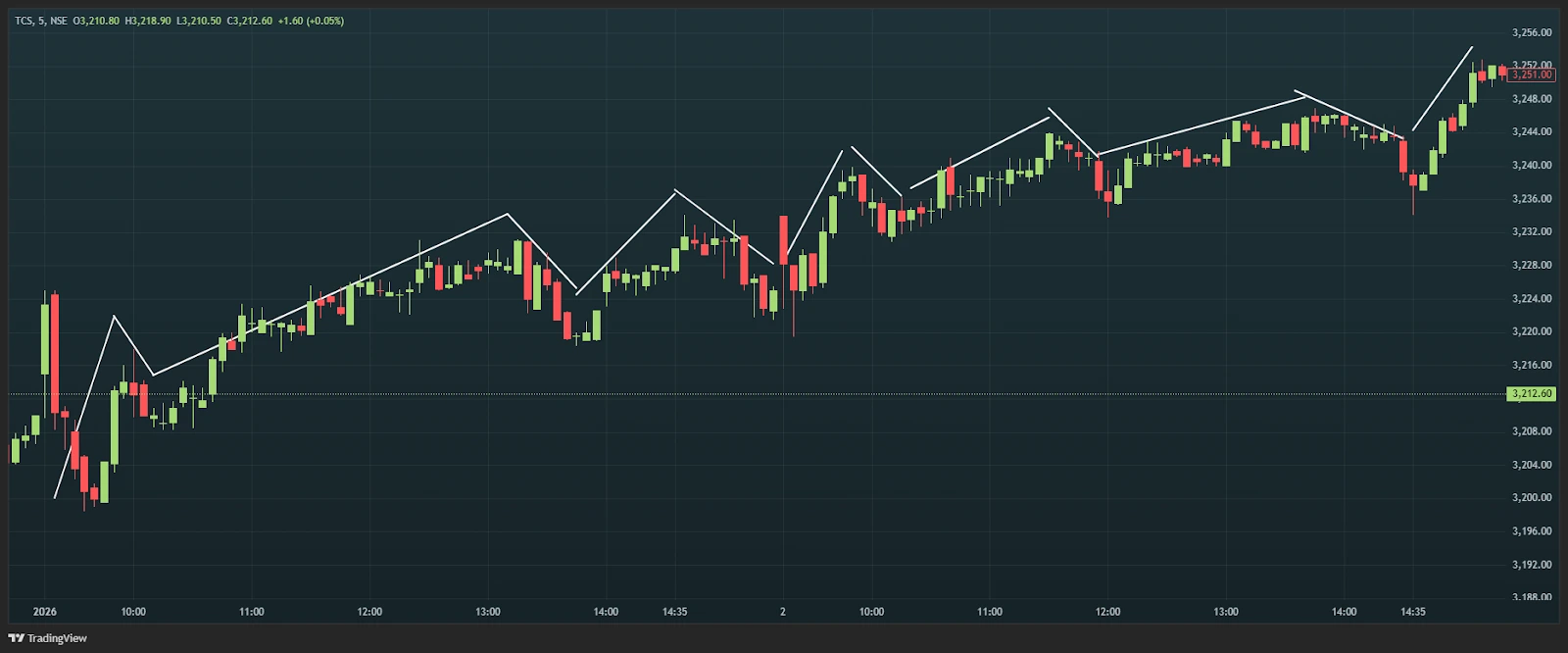The width and height of the screenshot is (1568, 653).
Task: Click the 3,244.00 price scale label
Action: (x=1532, y=132)
